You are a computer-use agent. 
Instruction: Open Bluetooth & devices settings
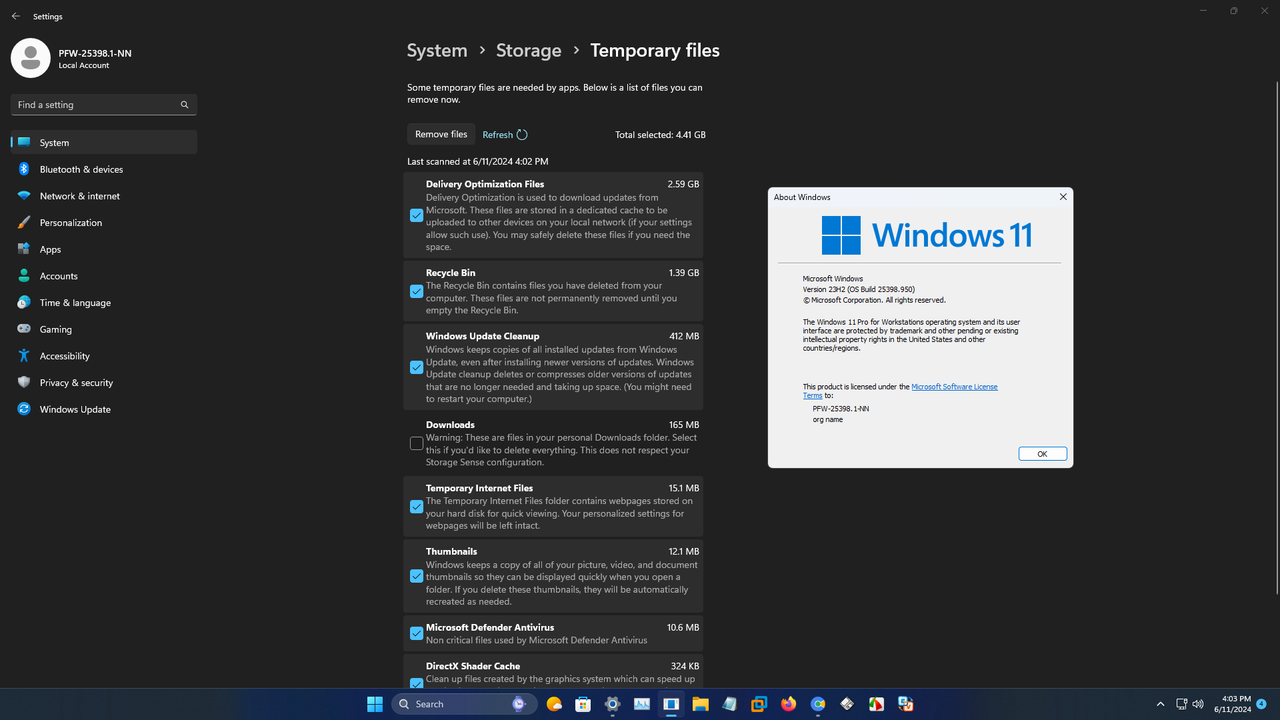click(104, 169)
